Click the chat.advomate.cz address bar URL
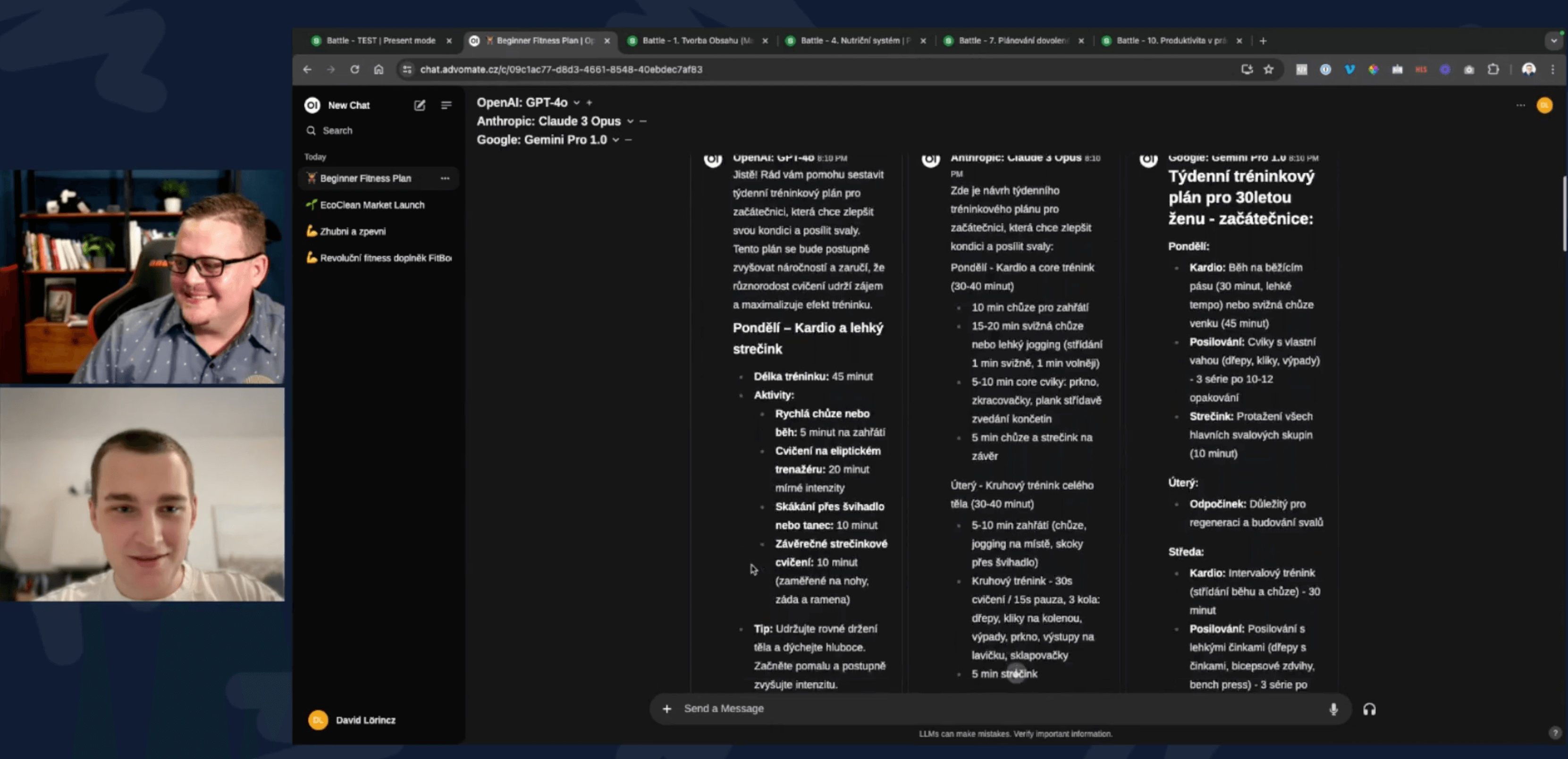Viewport: 1568px width, 759px height. [561, 69]
